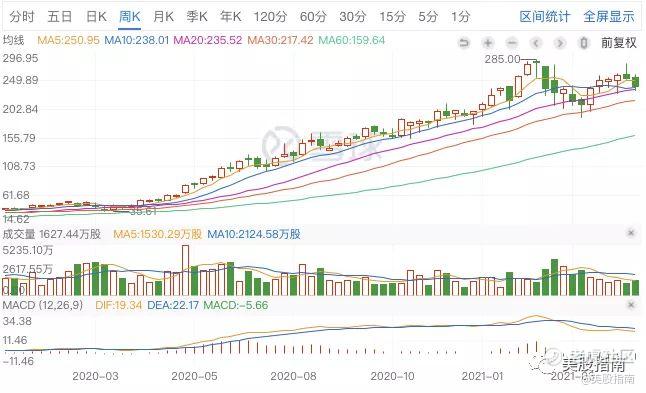The image size is (646, 393).
Task: Click the 34.38 MACD axis label
Action: 17,321
